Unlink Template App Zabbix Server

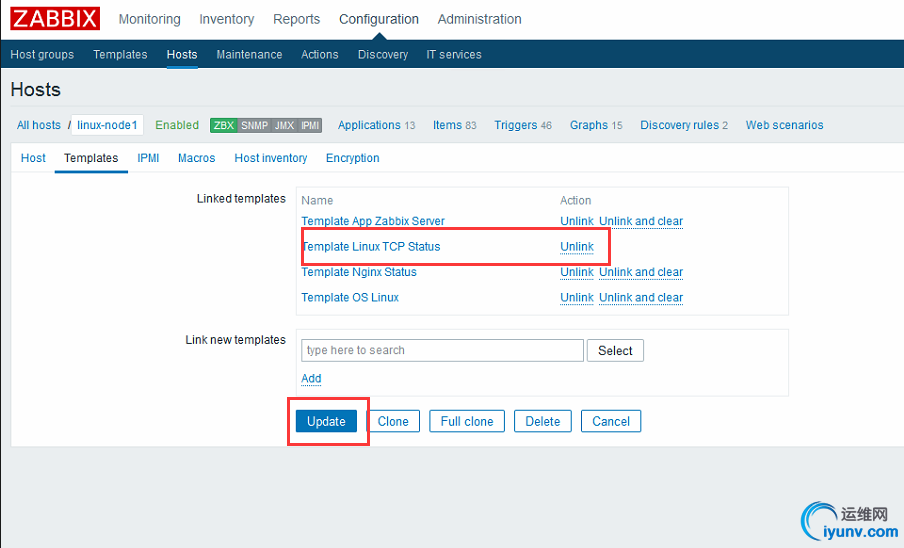577,221
